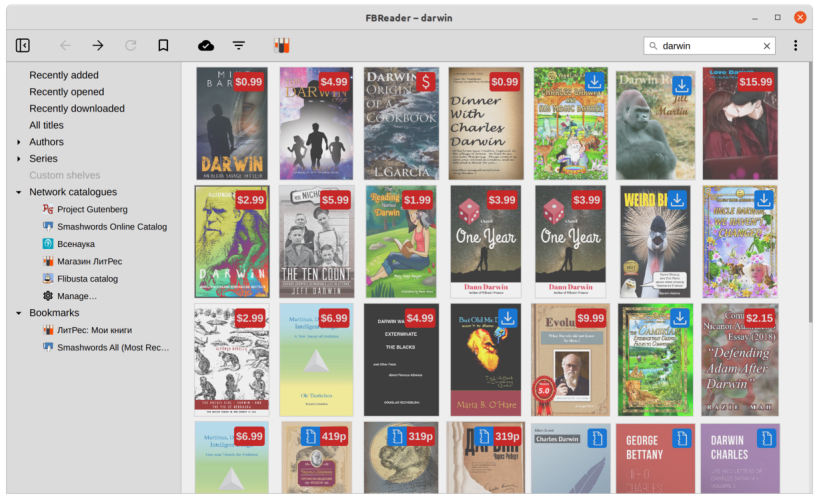Open the cloud sync icon
This screenshot has height=500, width=819.
pyautogui.click(x=206, y=45)
